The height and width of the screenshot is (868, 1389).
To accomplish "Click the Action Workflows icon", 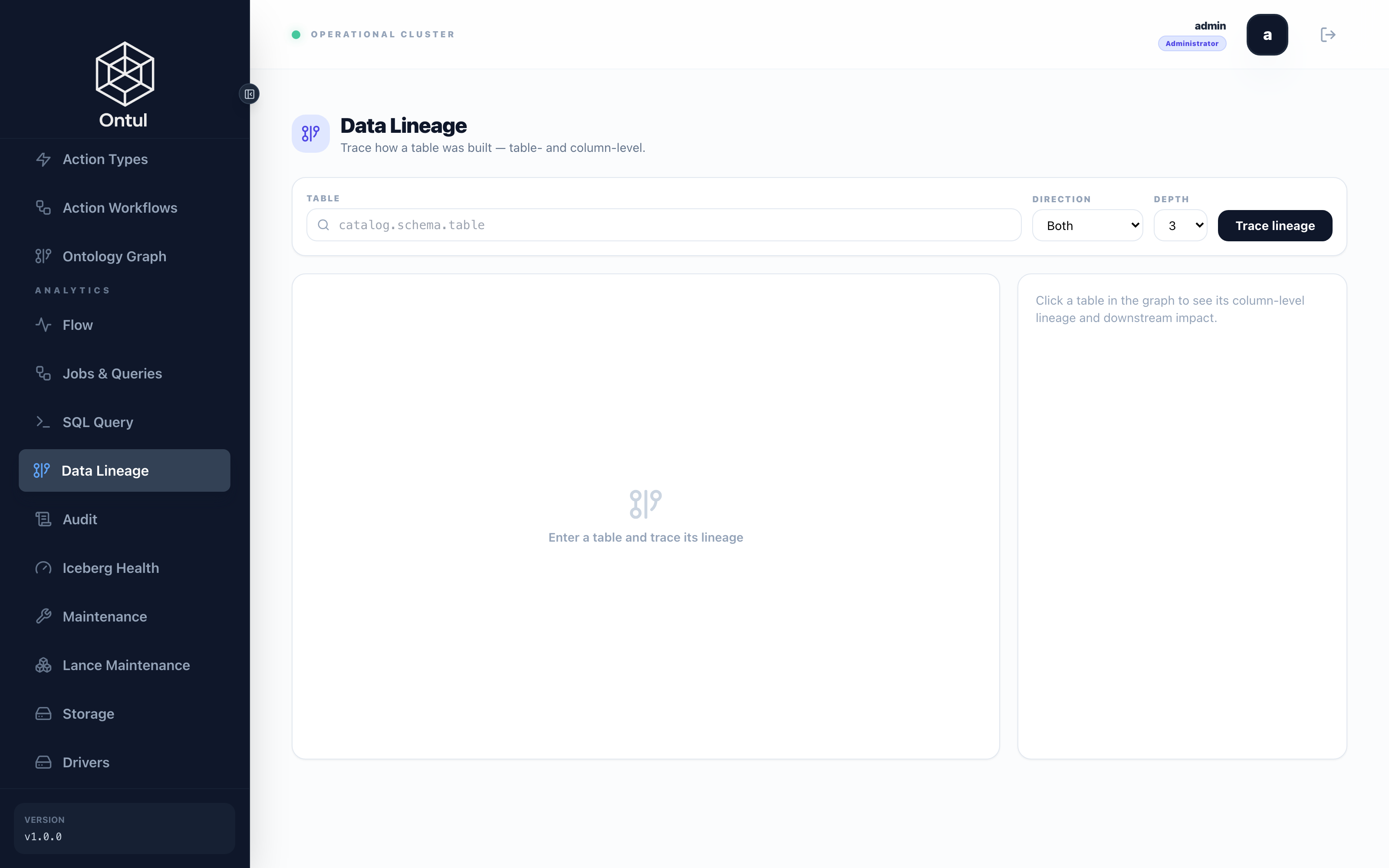I will click(43, 208).
